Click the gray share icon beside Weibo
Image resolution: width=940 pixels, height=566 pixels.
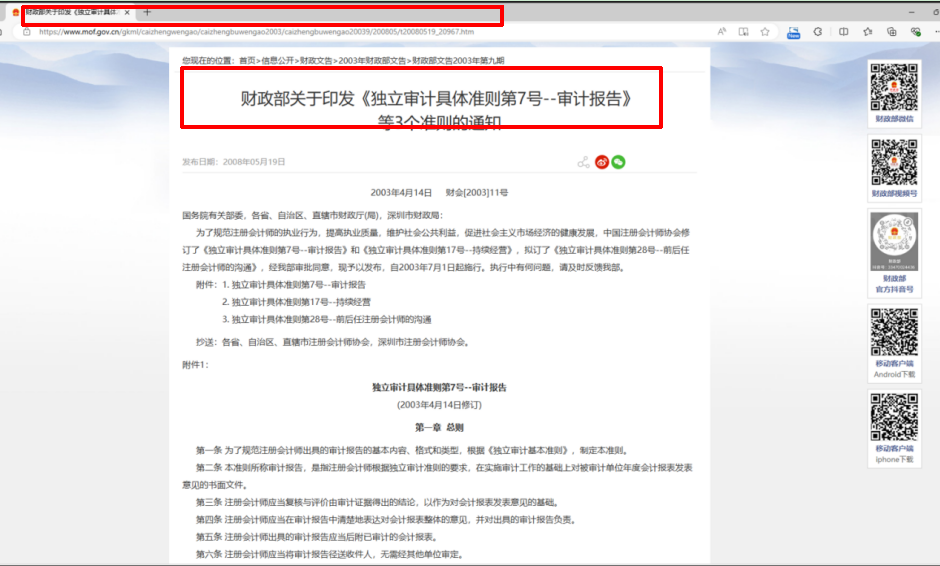pos(583,162)
